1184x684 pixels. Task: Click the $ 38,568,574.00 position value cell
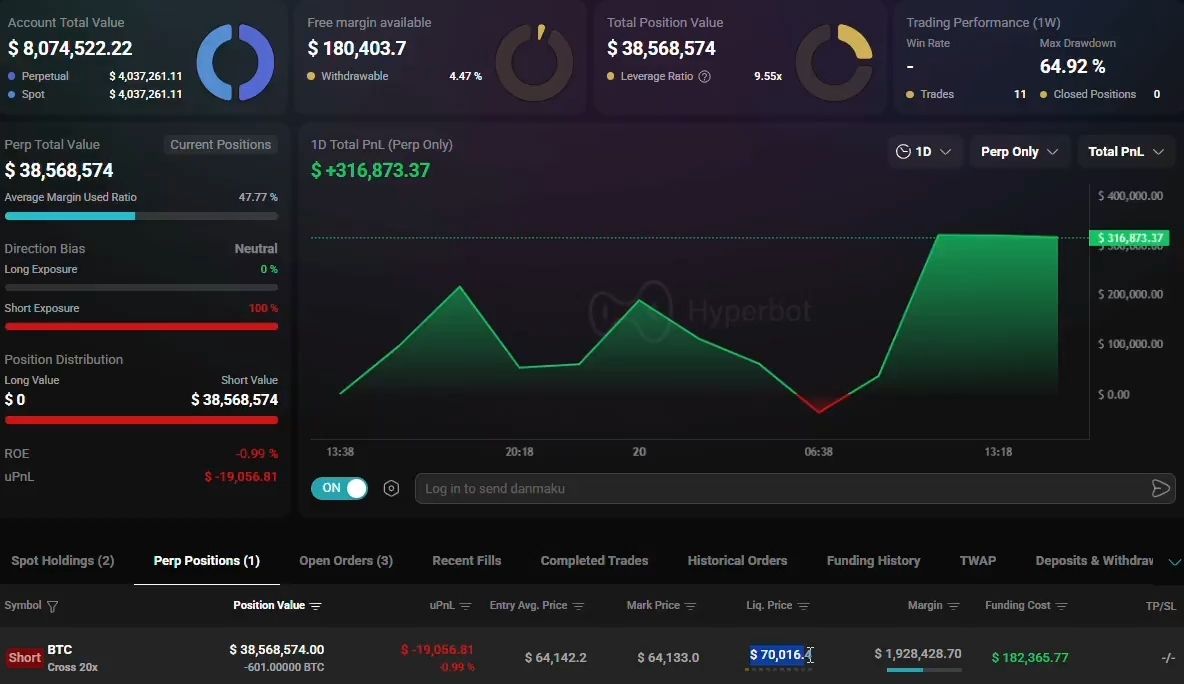point(276,650)
